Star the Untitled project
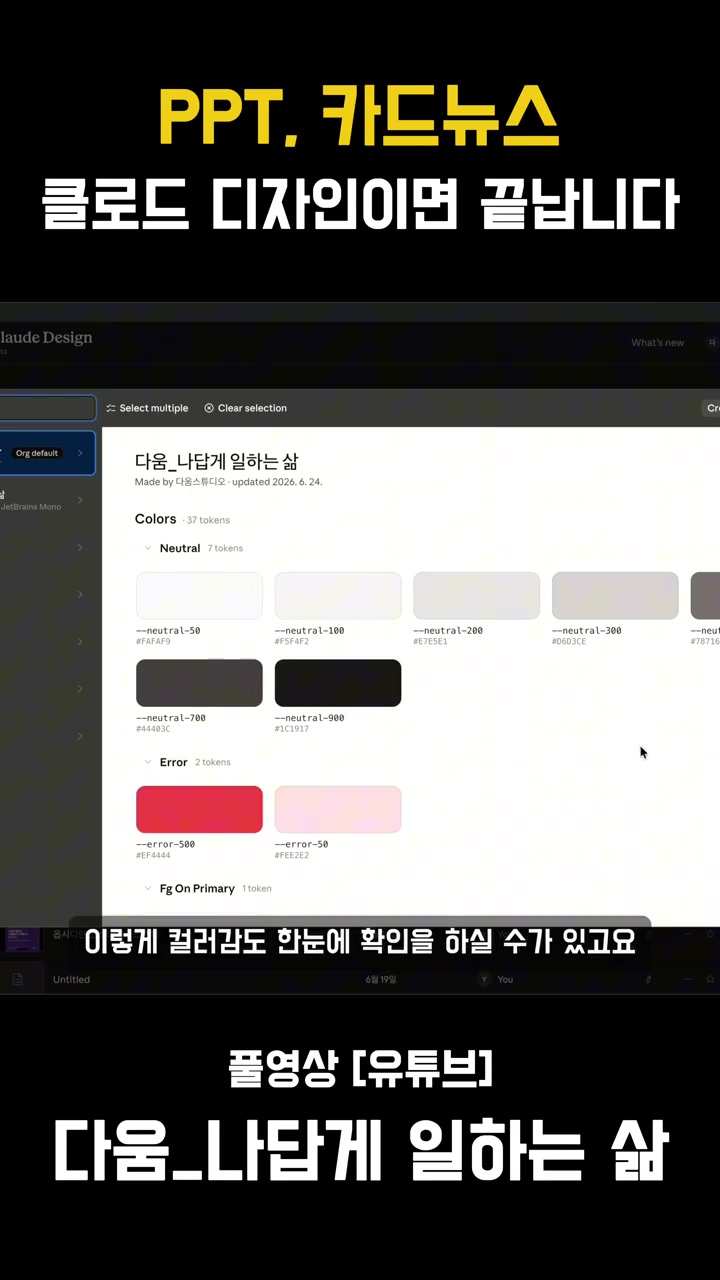720x1280 pixels. tap(710, 979)
